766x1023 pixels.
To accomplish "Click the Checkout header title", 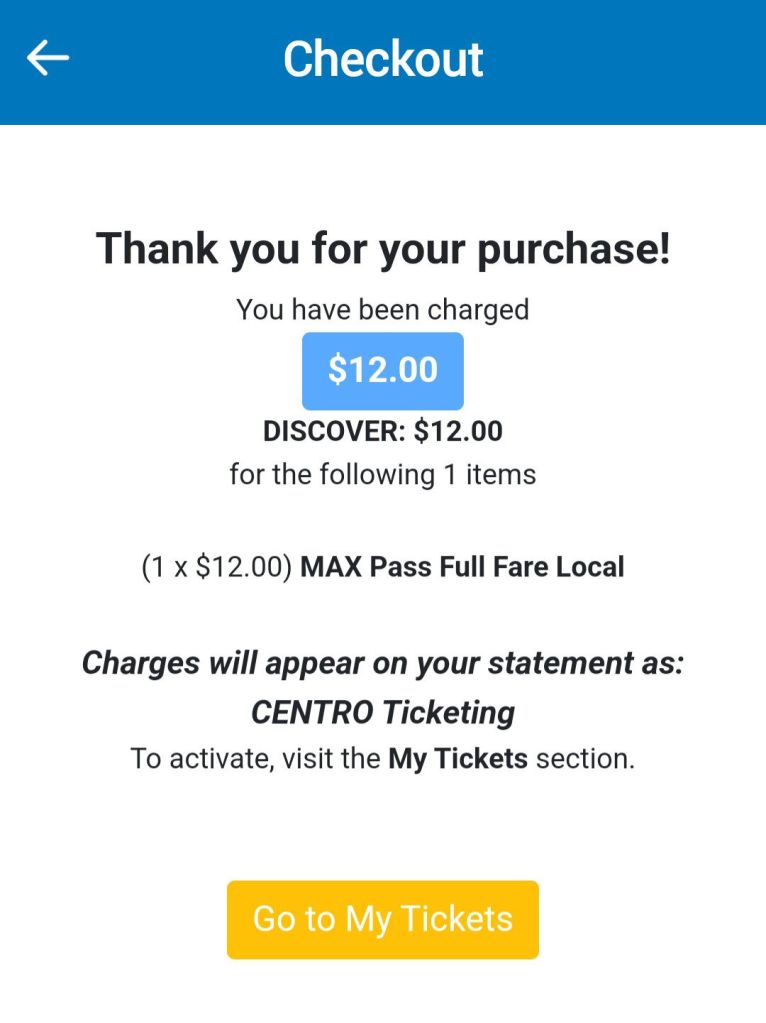I will point(383,59).
